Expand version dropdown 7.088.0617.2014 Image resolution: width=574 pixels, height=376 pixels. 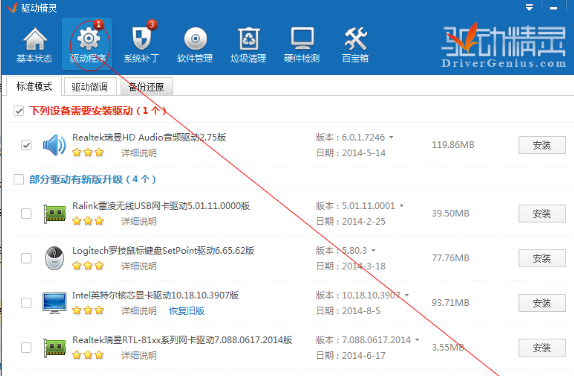click(417, 340)
